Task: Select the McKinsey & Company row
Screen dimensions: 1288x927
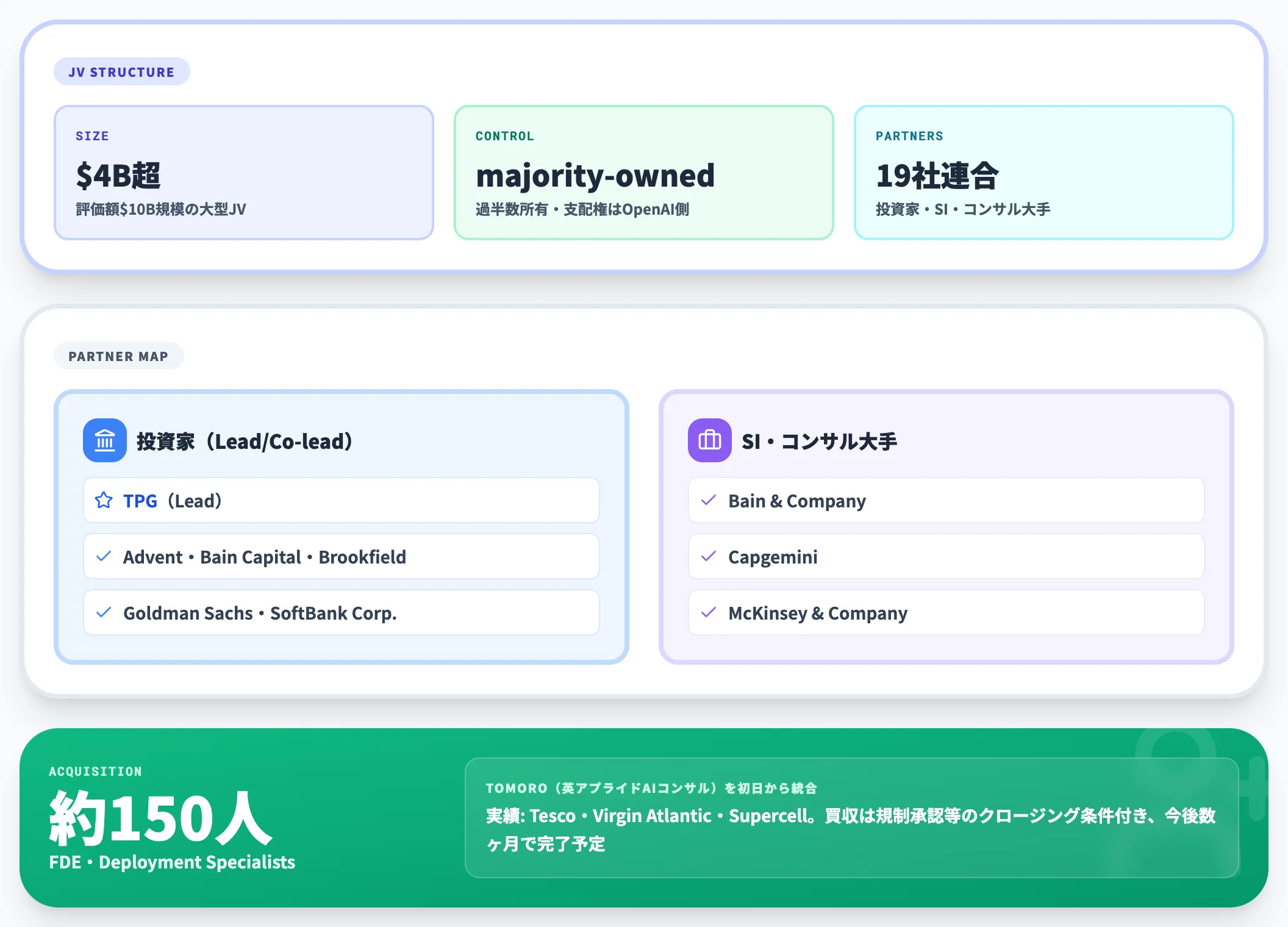Action: click(946, 612)
